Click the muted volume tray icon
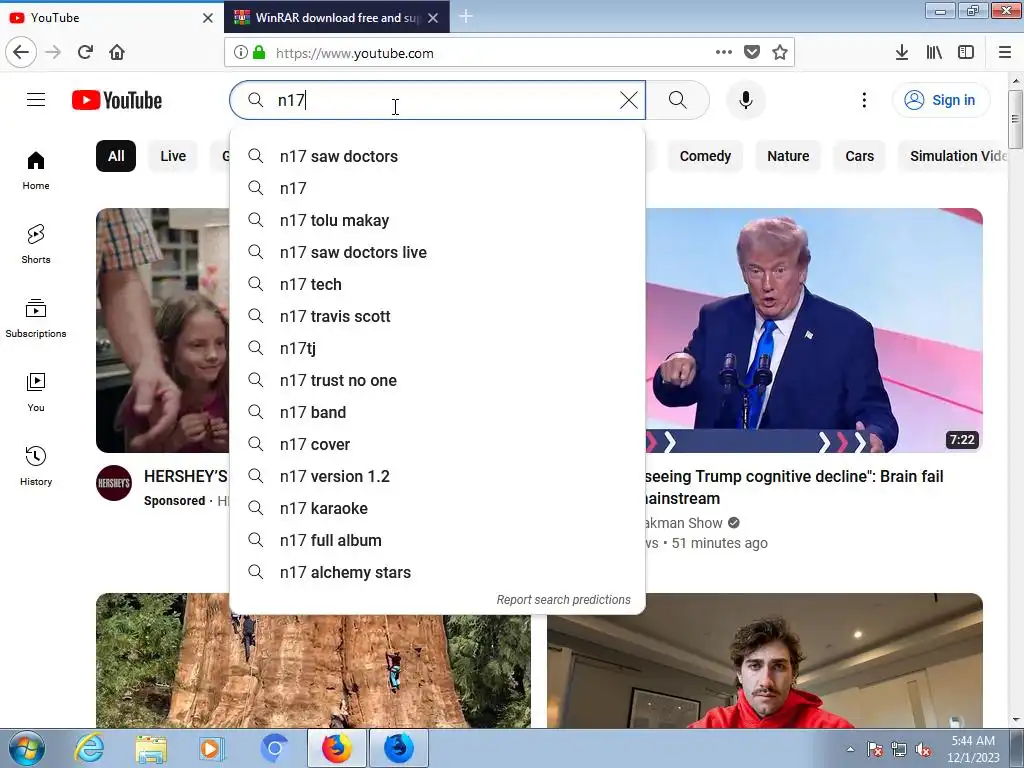 (x=923, y=749)
